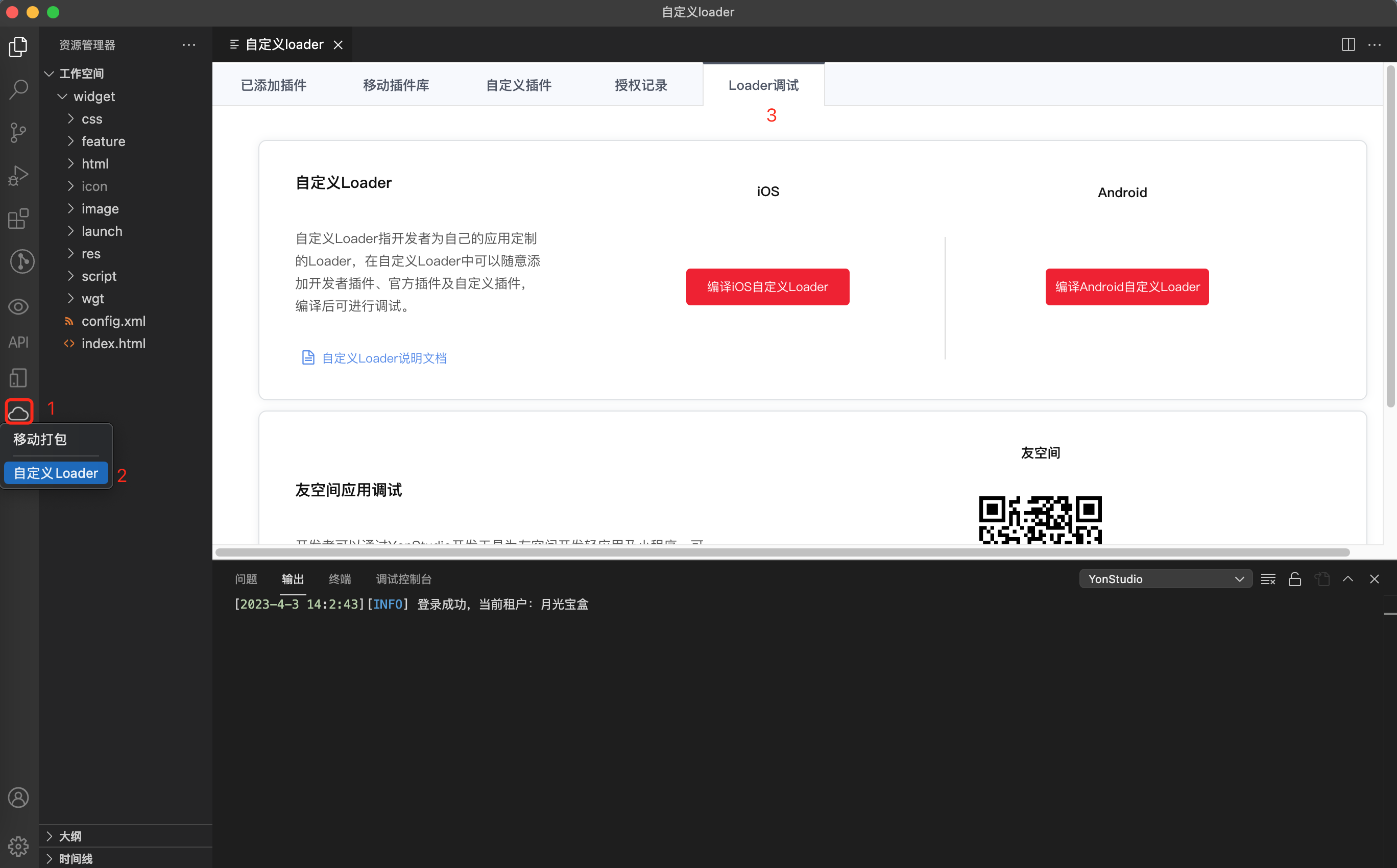1397x868 pixels.
Task: Open the Extensions panel icon
Action: click(x=18, y=219)
